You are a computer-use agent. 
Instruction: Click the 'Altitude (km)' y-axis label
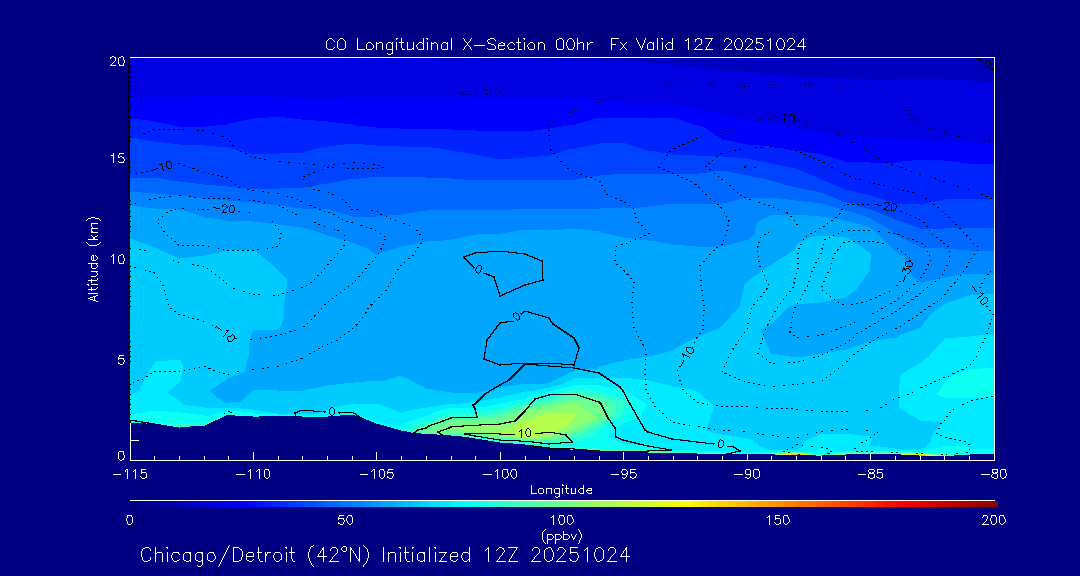tap(93, 259)
